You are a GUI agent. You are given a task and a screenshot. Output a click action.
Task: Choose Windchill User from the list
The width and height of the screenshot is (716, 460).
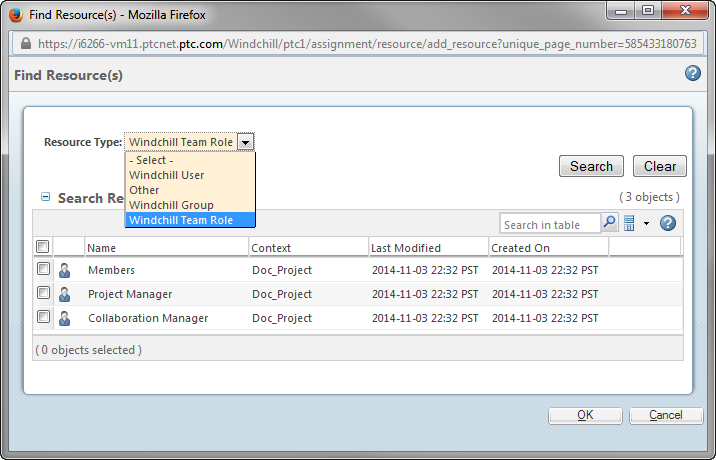190,175
